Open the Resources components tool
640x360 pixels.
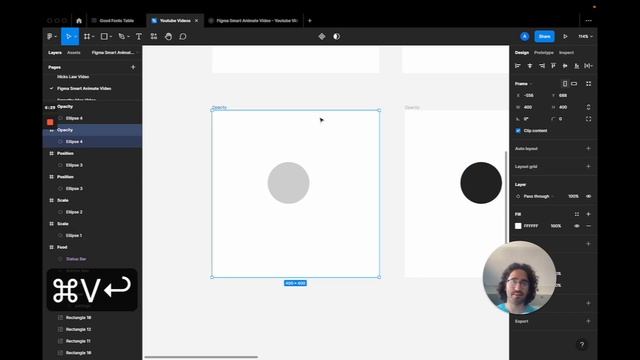point(153,37)
